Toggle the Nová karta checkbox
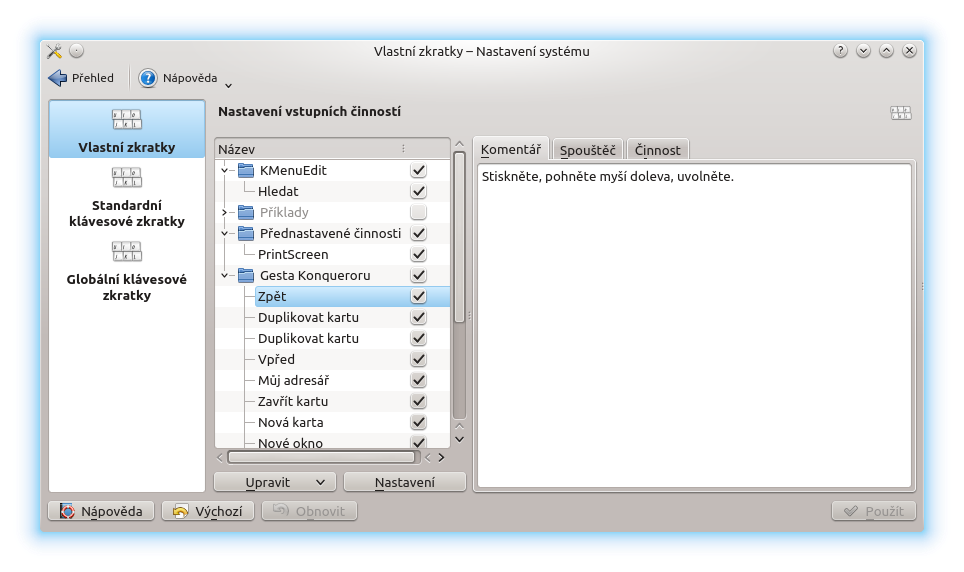964x572 pixels. (x=419, y=422)
